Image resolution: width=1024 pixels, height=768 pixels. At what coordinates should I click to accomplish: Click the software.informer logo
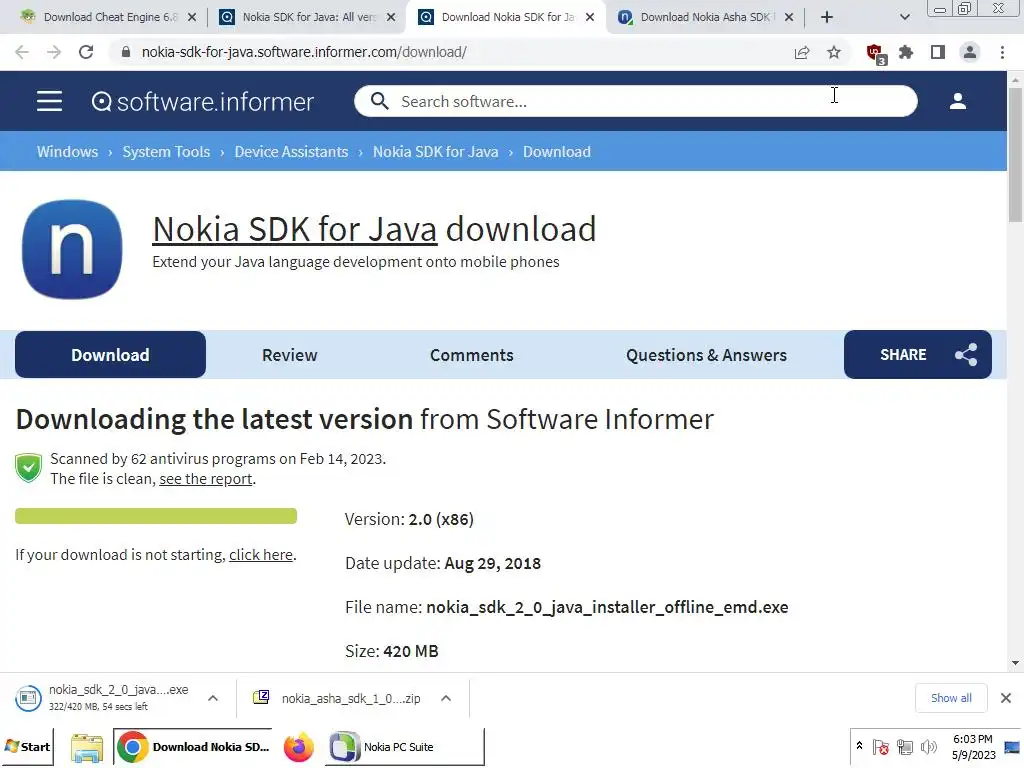pos(202,101)
